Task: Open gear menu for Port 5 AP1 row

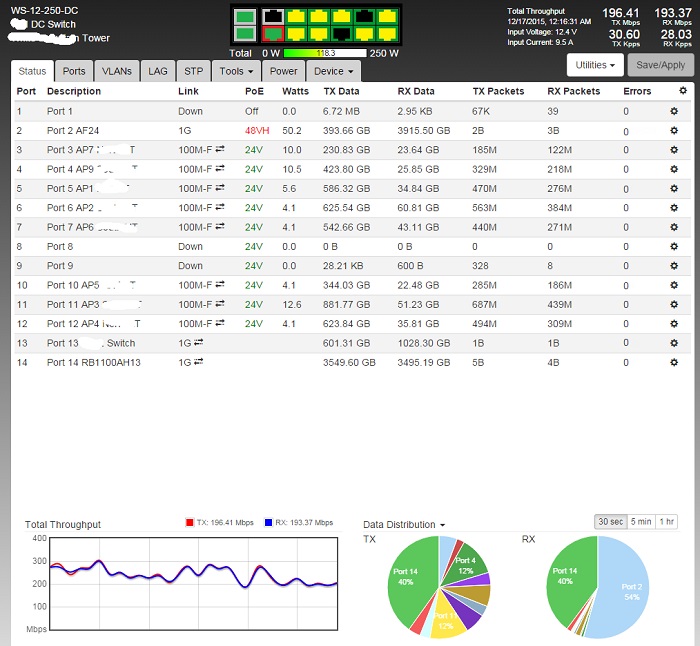Action: (674, 188)
